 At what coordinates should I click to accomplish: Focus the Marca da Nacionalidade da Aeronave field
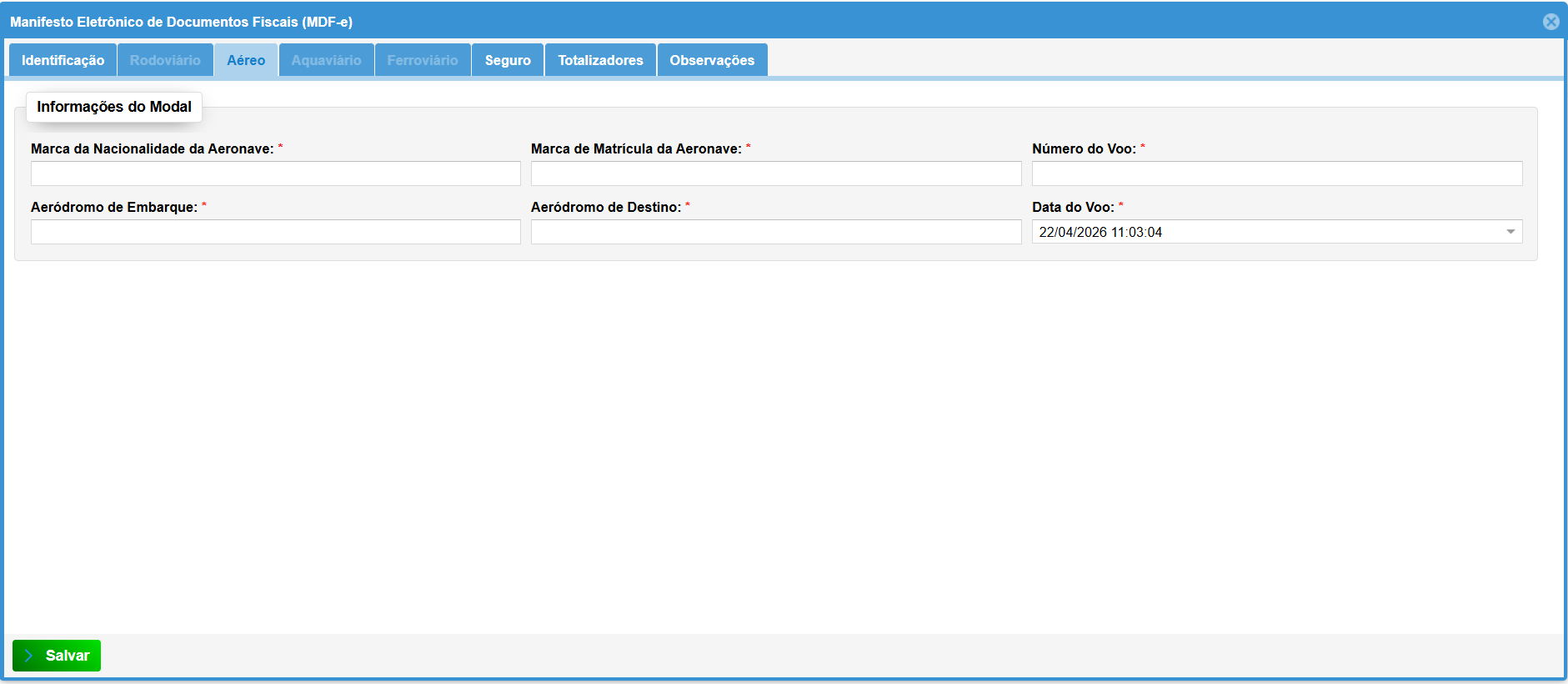tap(276, 174)
